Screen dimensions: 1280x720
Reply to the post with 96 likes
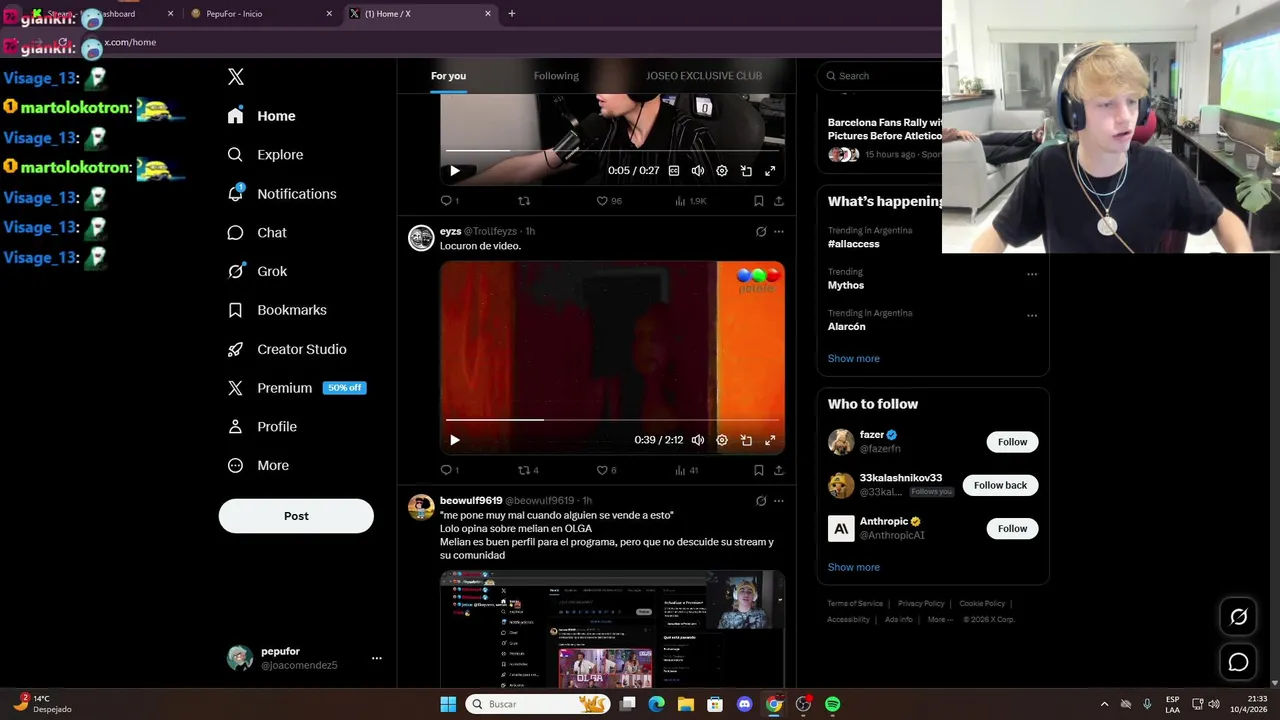tap(449, 201)
